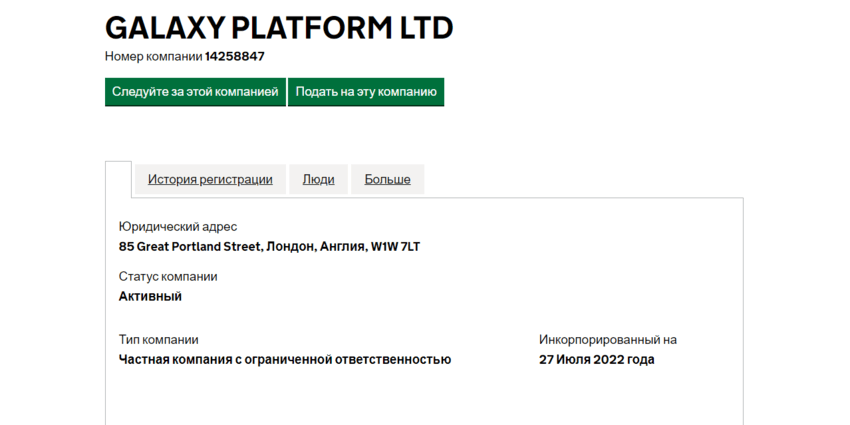Click the "Юридический адрес" label
The image size is (850, 425).
tap(178, 227)
